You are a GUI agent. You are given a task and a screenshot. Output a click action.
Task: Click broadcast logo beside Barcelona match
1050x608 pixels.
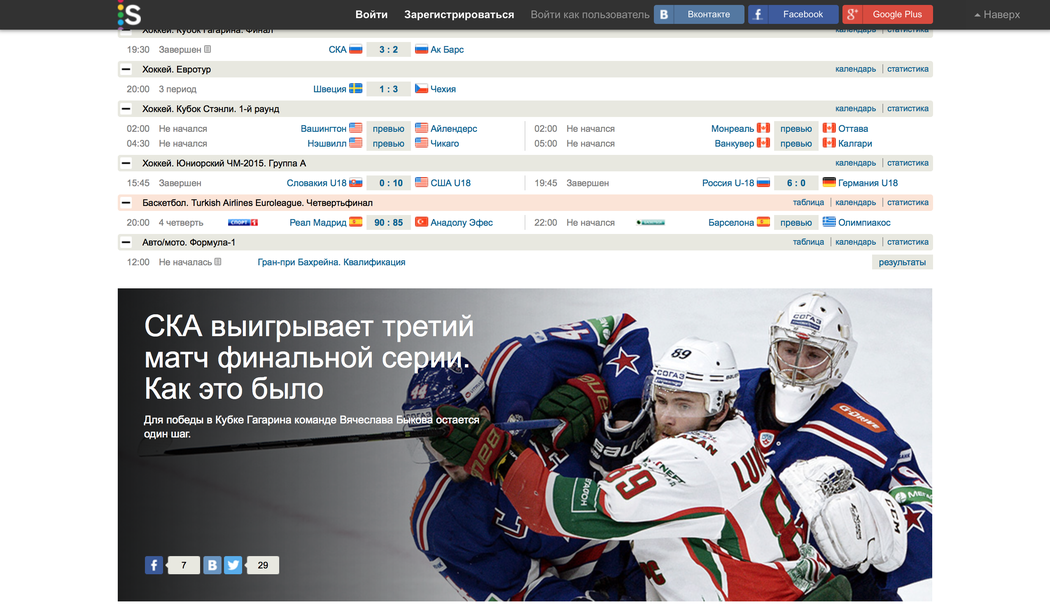pos(650,223)
